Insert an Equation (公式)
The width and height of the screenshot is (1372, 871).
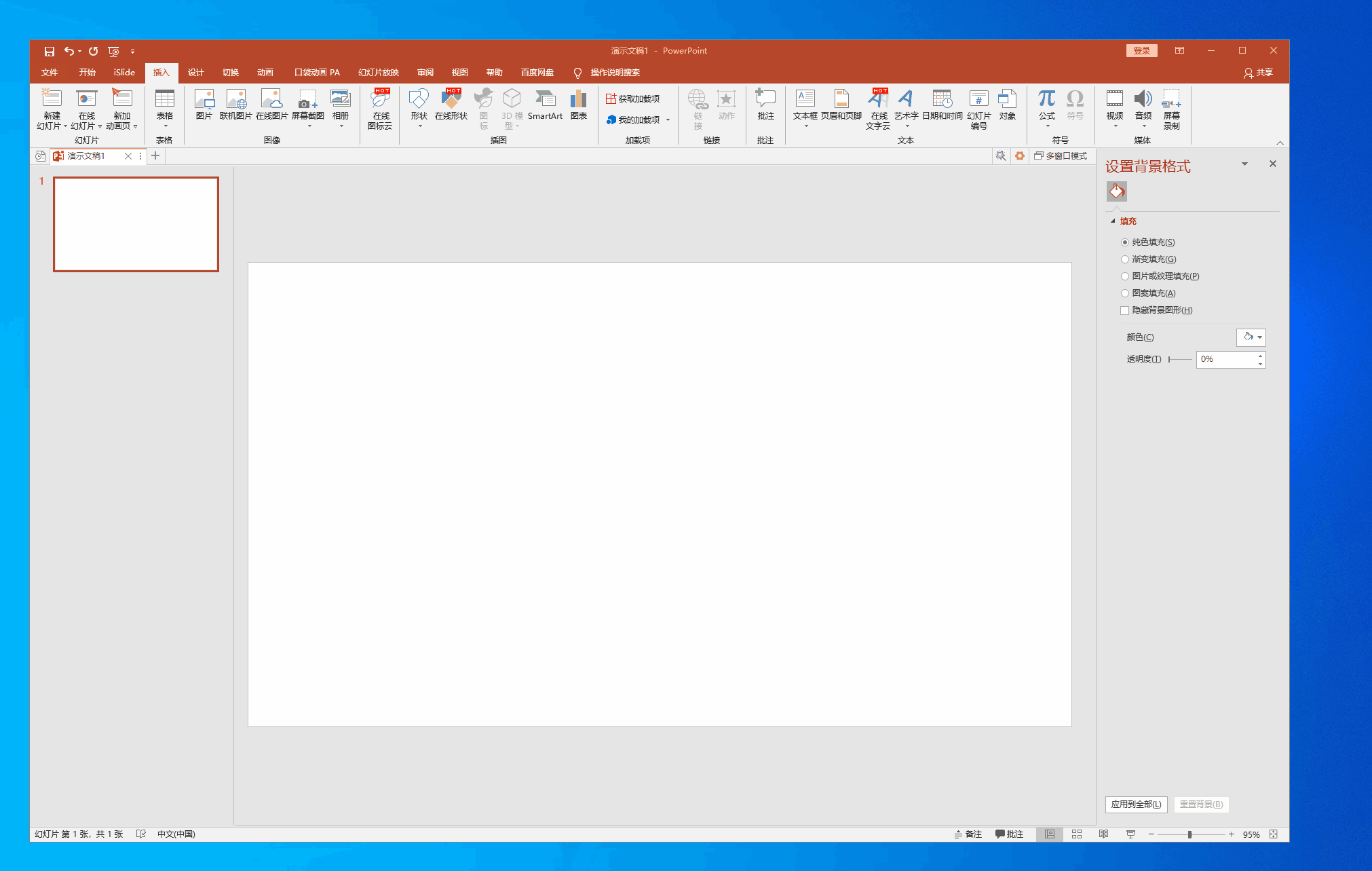[x=1047, y=107]
